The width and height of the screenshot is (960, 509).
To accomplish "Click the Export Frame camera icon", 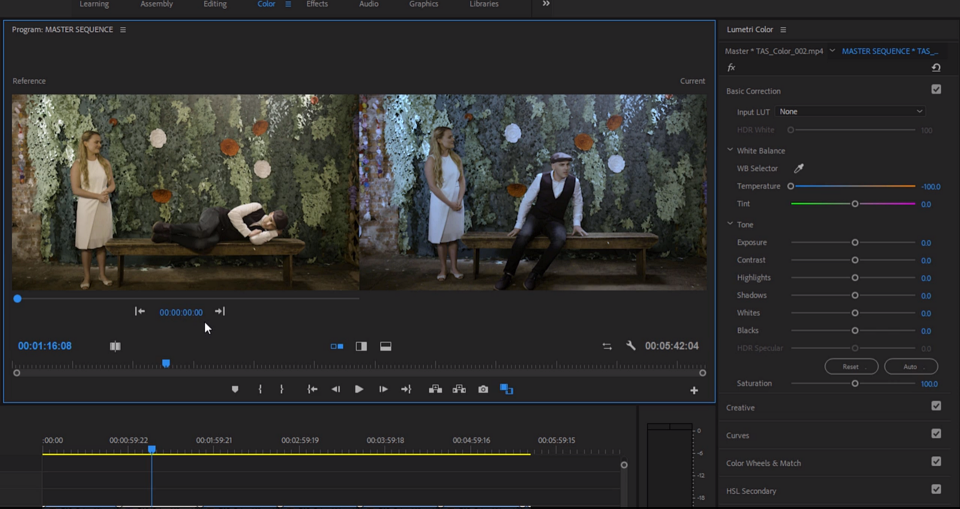I will click(x=483, y=389).
